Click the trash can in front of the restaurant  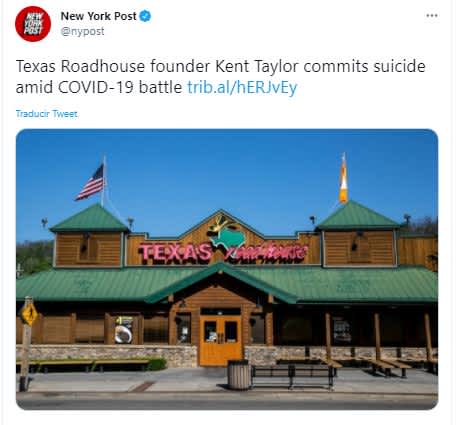239,375
